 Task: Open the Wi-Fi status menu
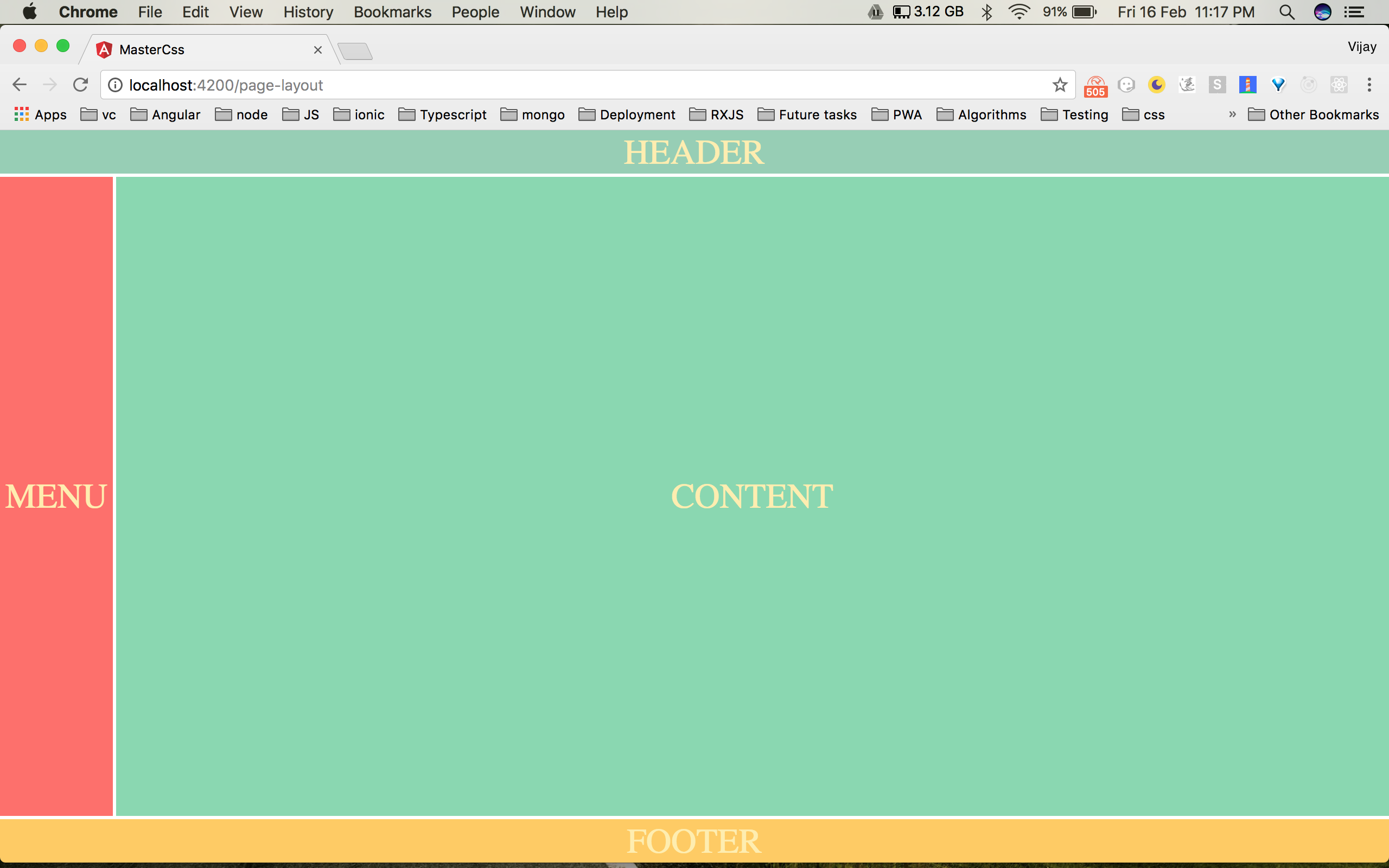[1020, 11]
